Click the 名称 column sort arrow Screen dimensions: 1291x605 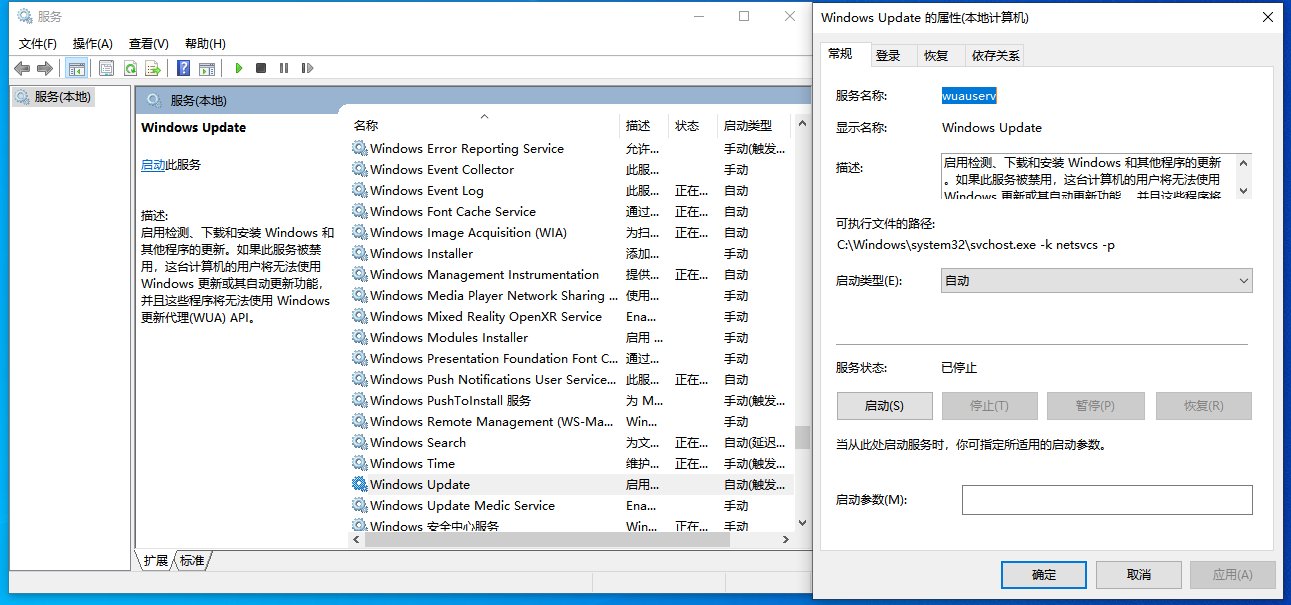coord(484,116)
